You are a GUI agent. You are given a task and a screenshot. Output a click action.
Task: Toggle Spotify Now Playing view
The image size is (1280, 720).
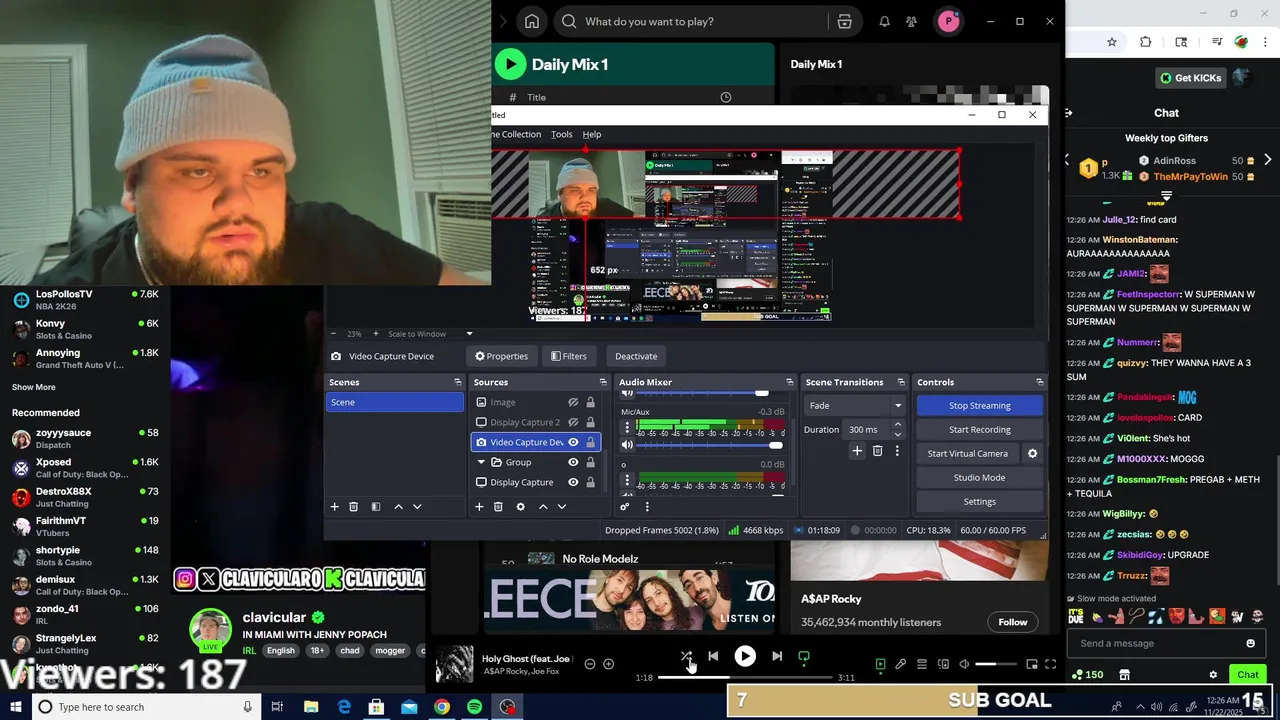click(880, 664)
